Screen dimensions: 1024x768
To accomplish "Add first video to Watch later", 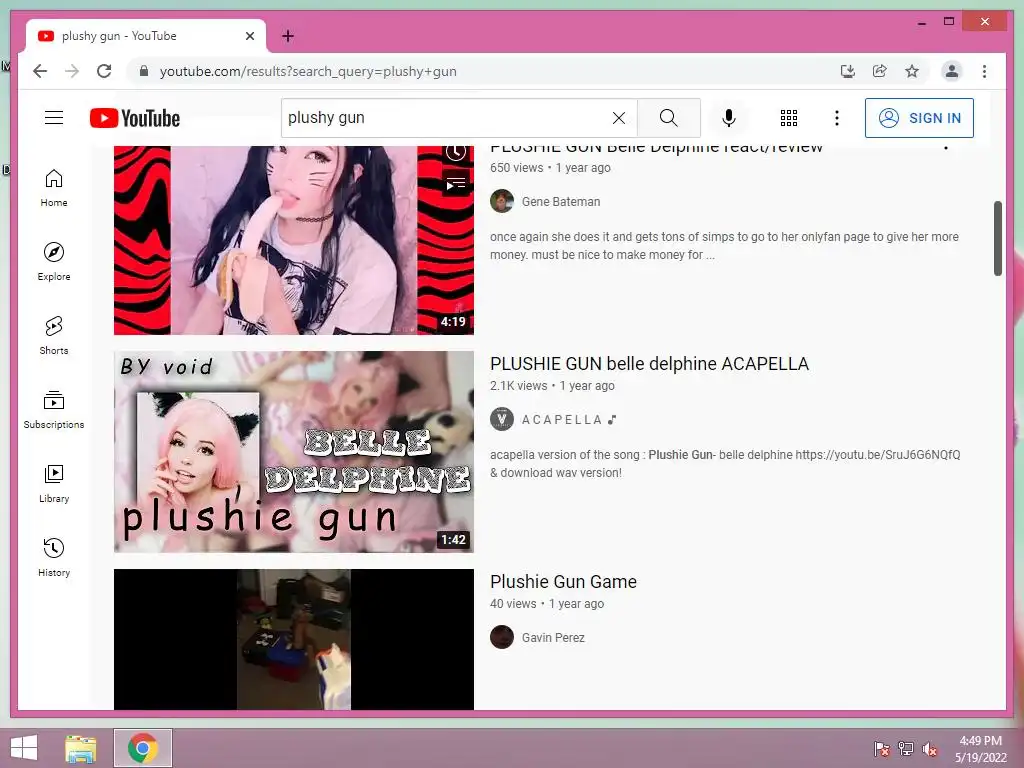I will click(456, 152).
